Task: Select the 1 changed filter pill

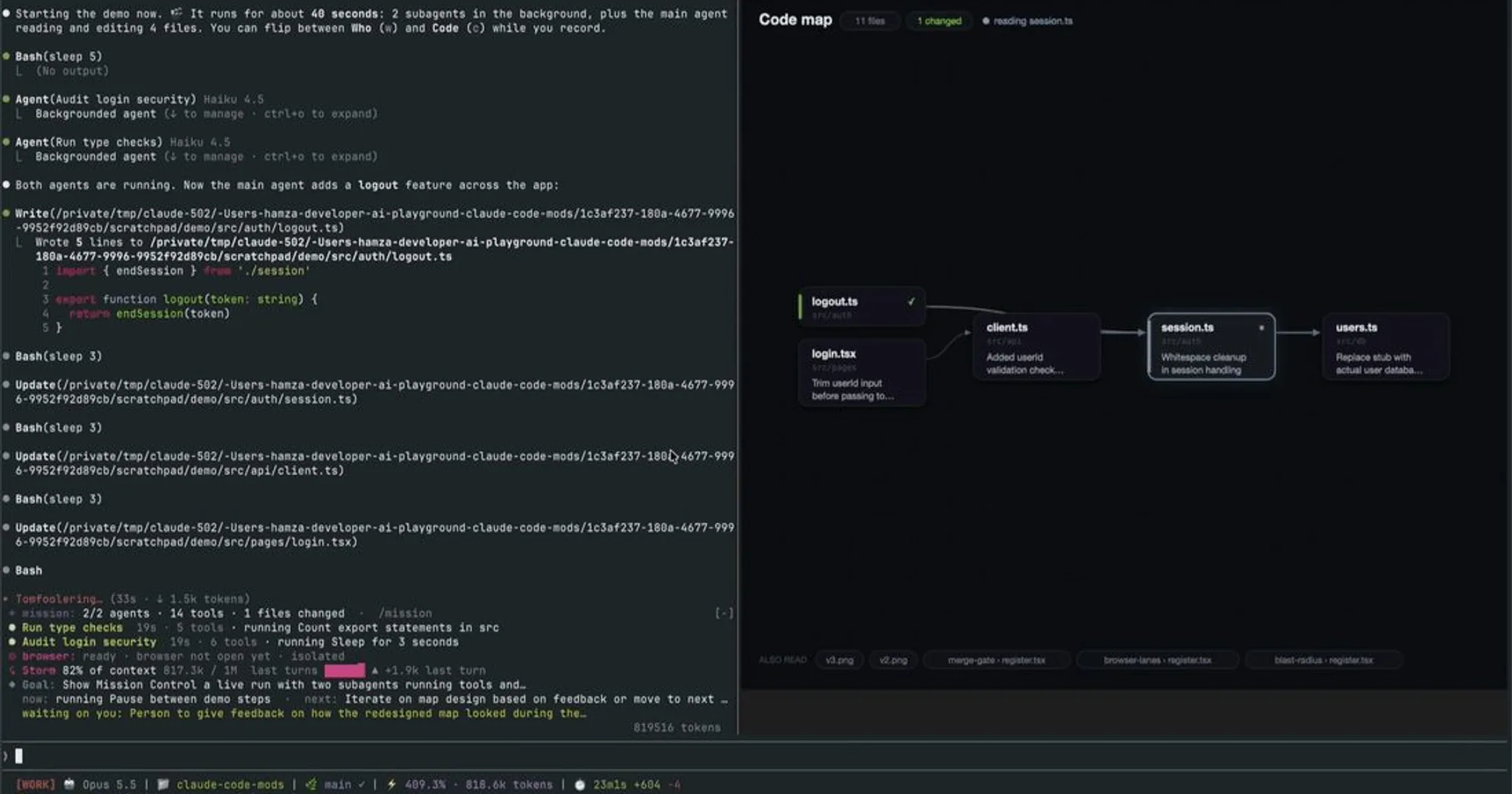Action: tap(939, 21)
